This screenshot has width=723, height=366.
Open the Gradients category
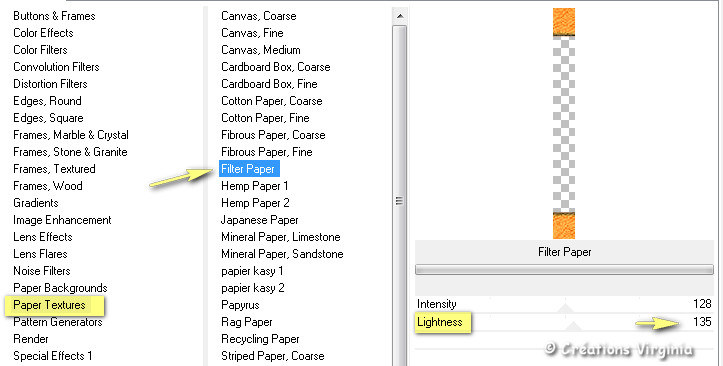[36, 204]
